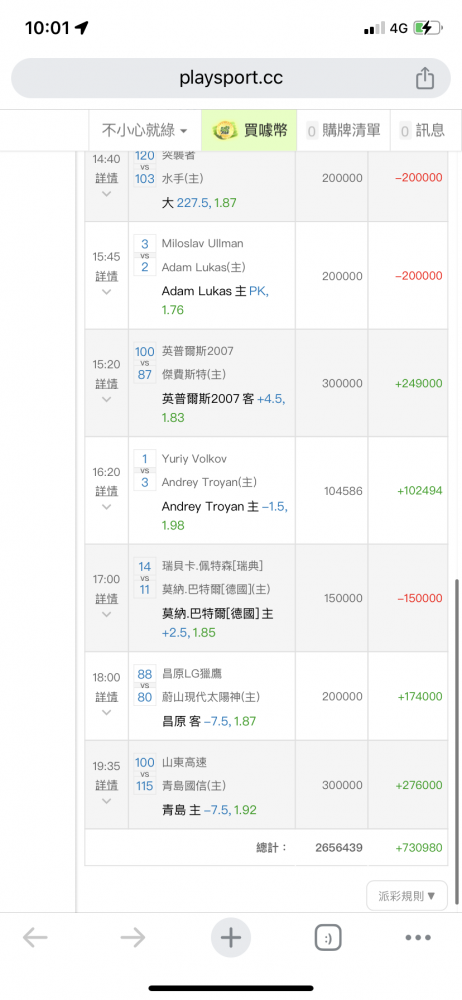Expand 詳情 for the 15:45 match
The height and width of the screenshot is (1000, 462).
pyautogui.click(x=107, y=283)
